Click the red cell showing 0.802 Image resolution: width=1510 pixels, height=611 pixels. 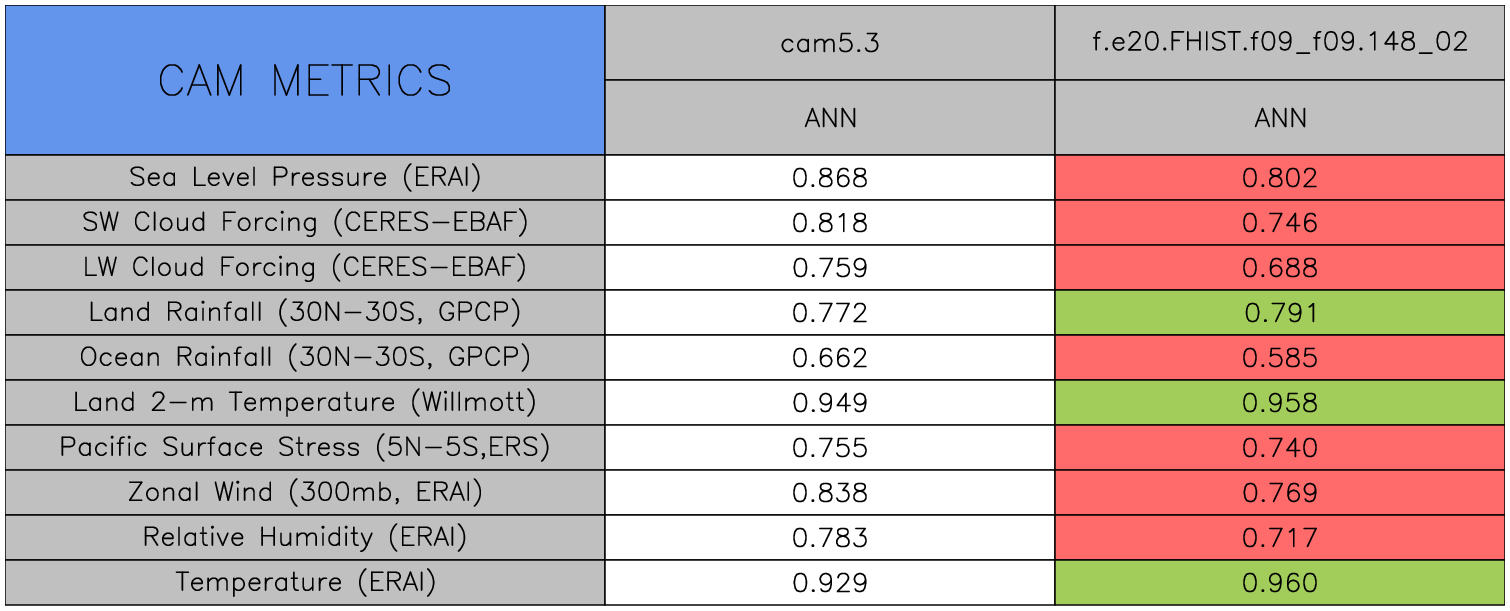(x=1280, y=178)
